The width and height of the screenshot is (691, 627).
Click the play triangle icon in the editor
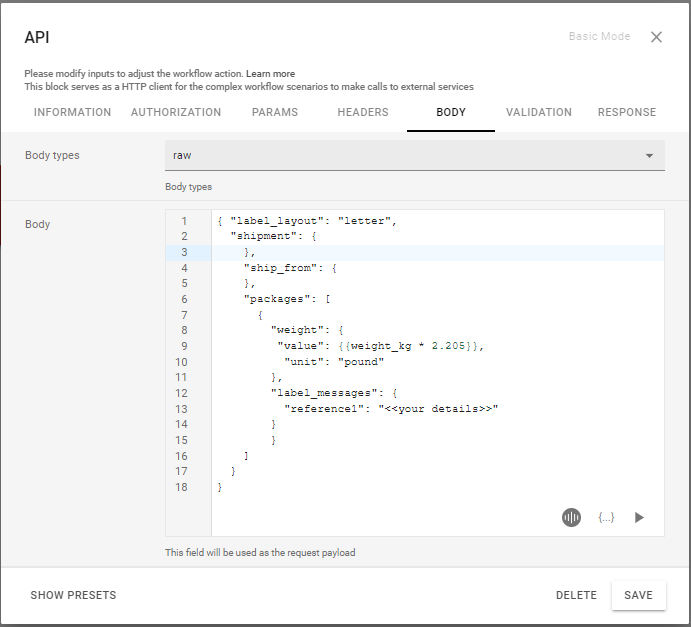point(639,517)
